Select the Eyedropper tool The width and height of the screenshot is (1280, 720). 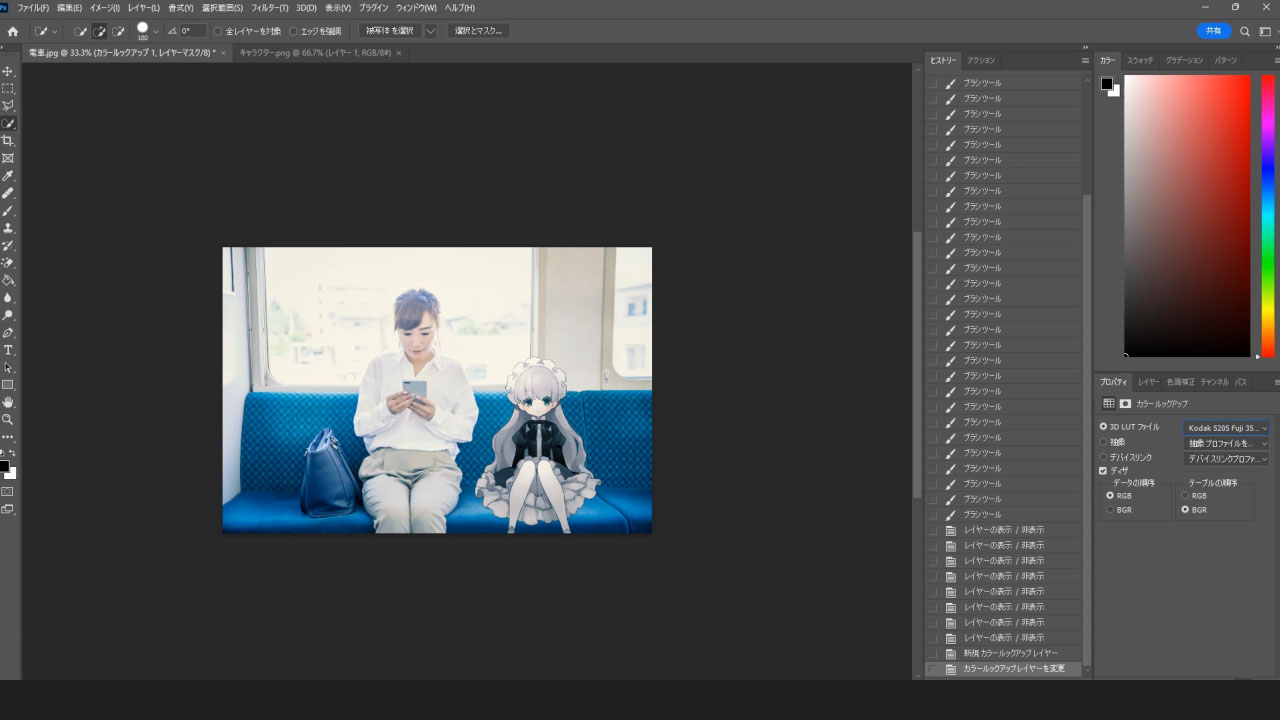point(8,176)
